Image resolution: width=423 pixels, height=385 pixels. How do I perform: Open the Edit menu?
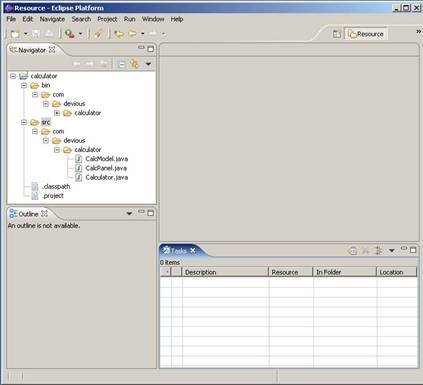pos(28,19)
